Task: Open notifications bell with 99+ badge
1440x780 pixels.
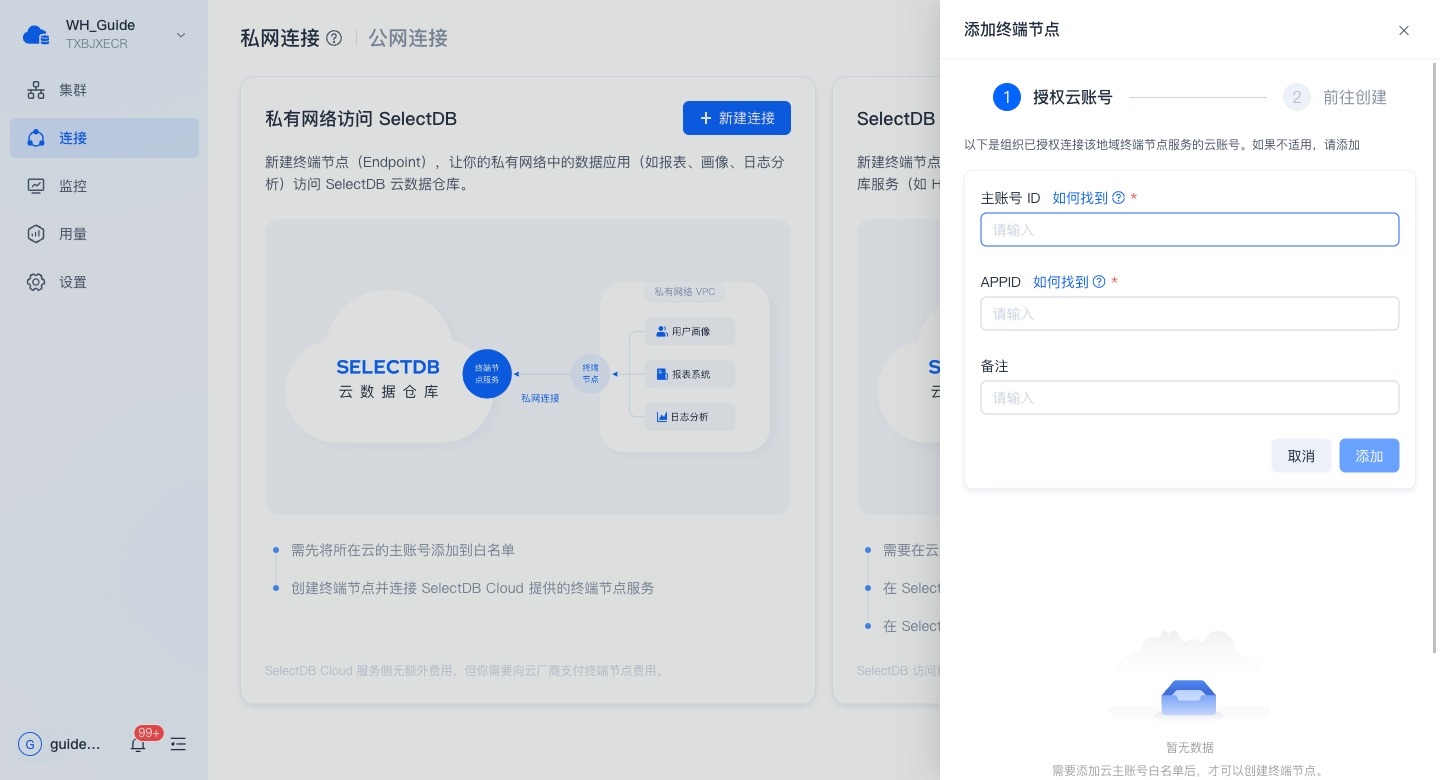Action: (x=138, y=744)
